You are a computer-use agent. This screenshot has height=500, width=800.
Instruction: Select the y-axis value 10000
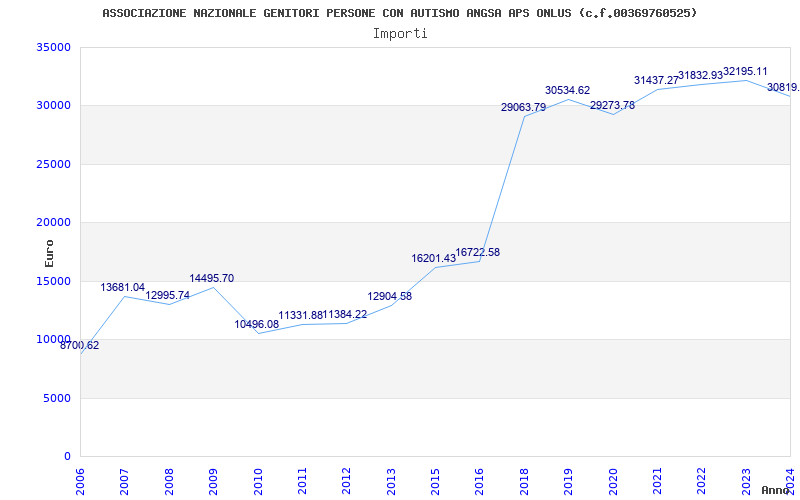(53, 339)
